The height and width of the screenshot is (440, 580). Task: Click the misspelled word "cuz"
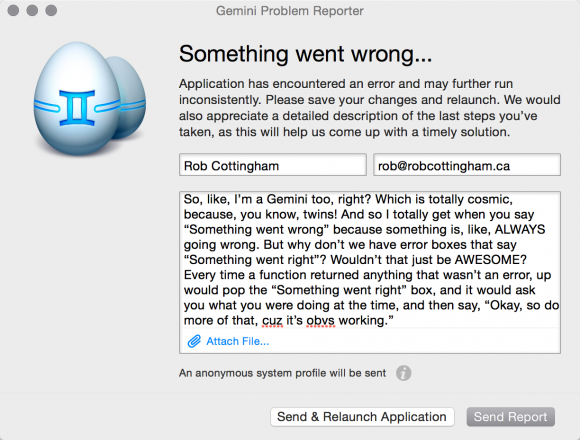coord(273,320)
